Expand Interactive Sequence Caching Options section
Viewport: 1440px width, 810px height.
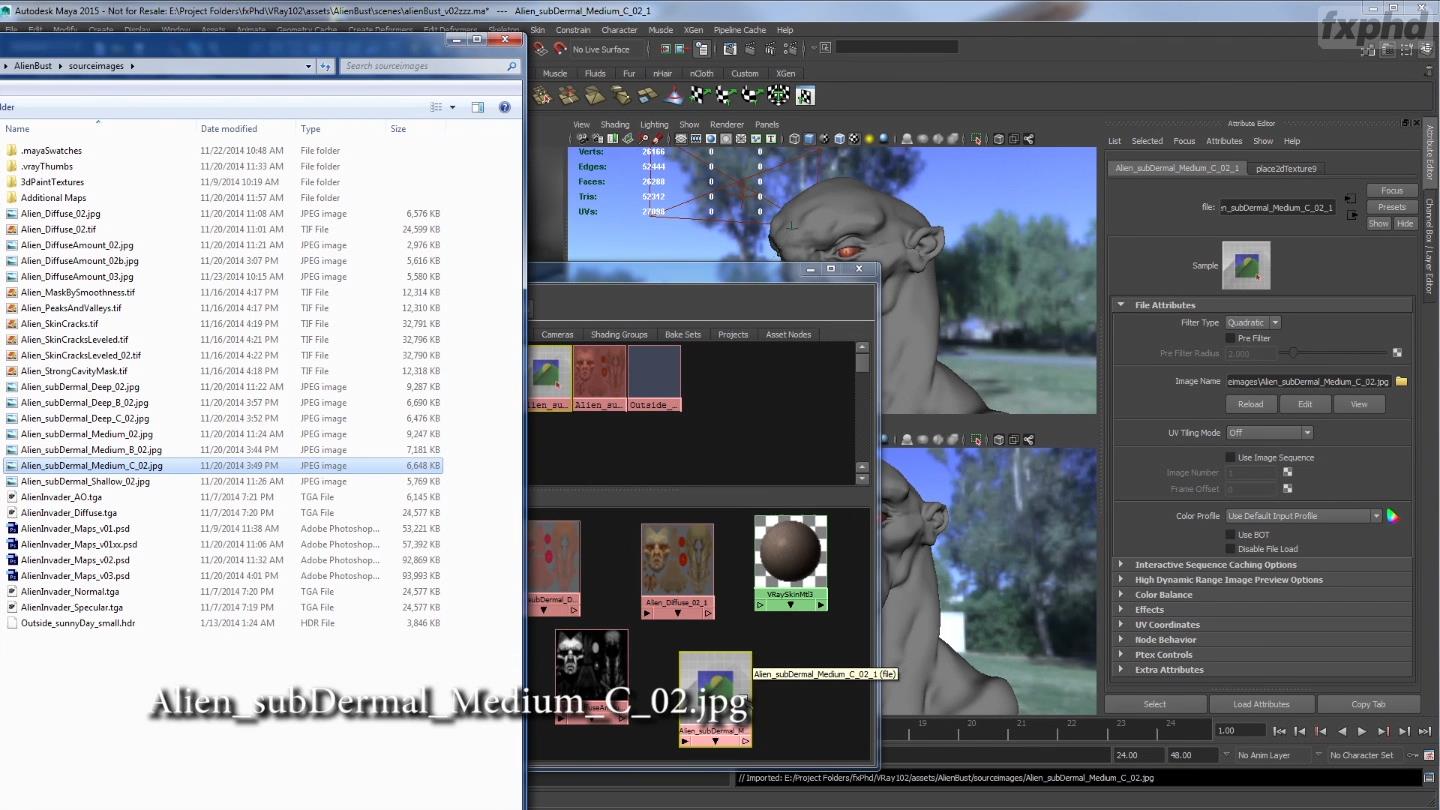click(x=1262, y=565)
